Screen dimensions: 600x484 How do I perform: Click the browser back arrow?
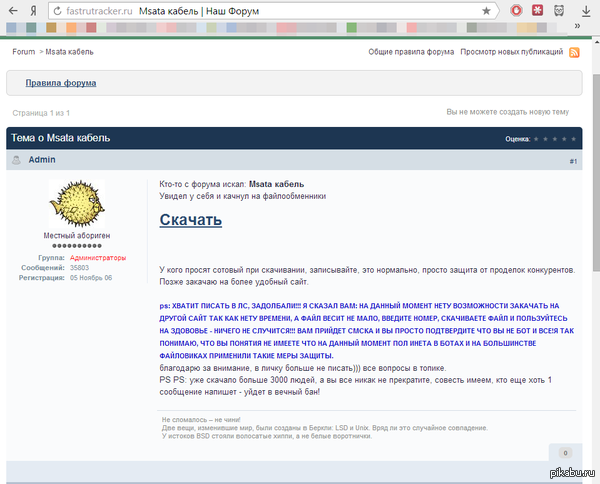pyautogui.click(x=11, y=10)
